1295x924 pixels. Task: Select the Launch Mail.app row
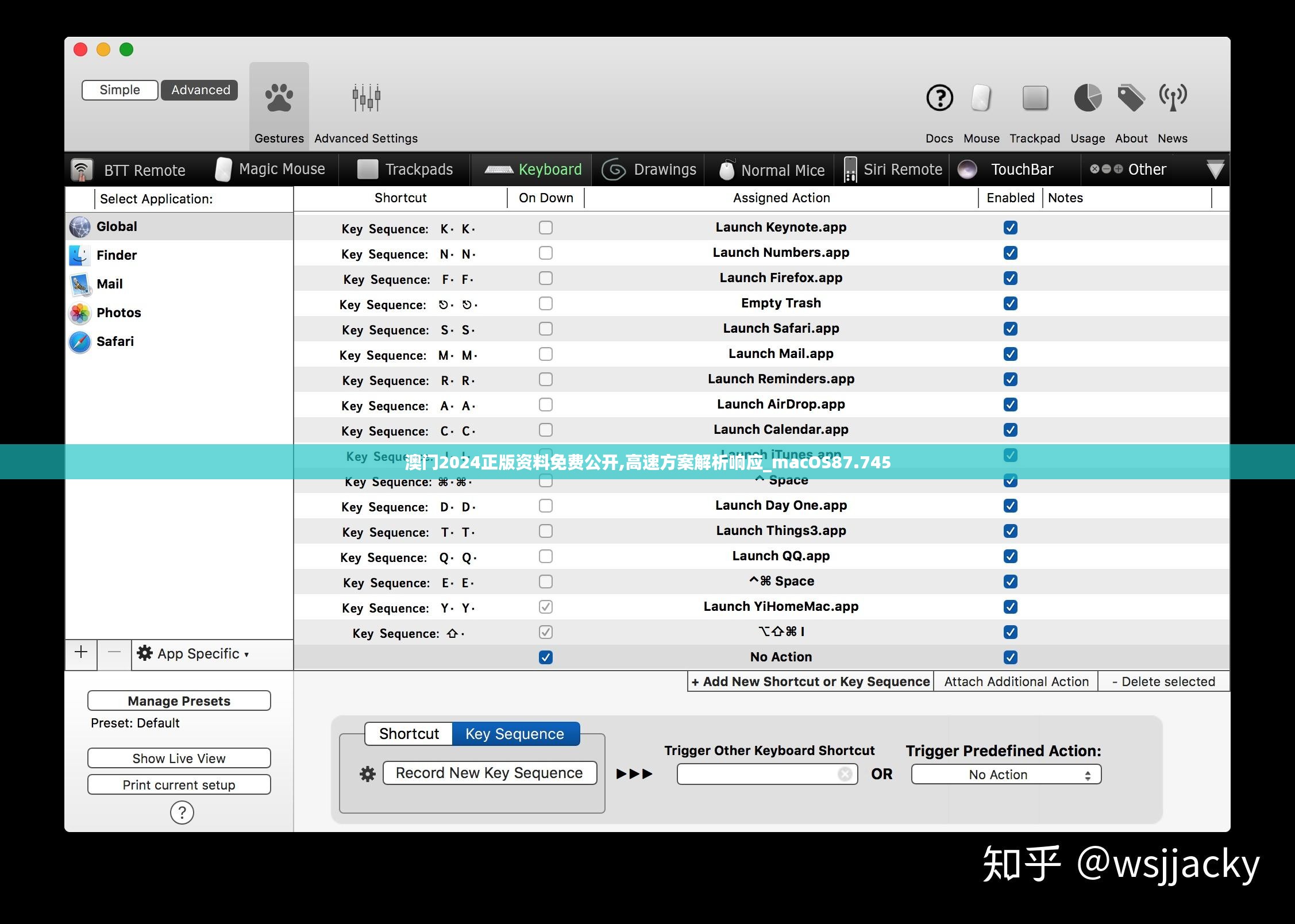click(761, 354)
